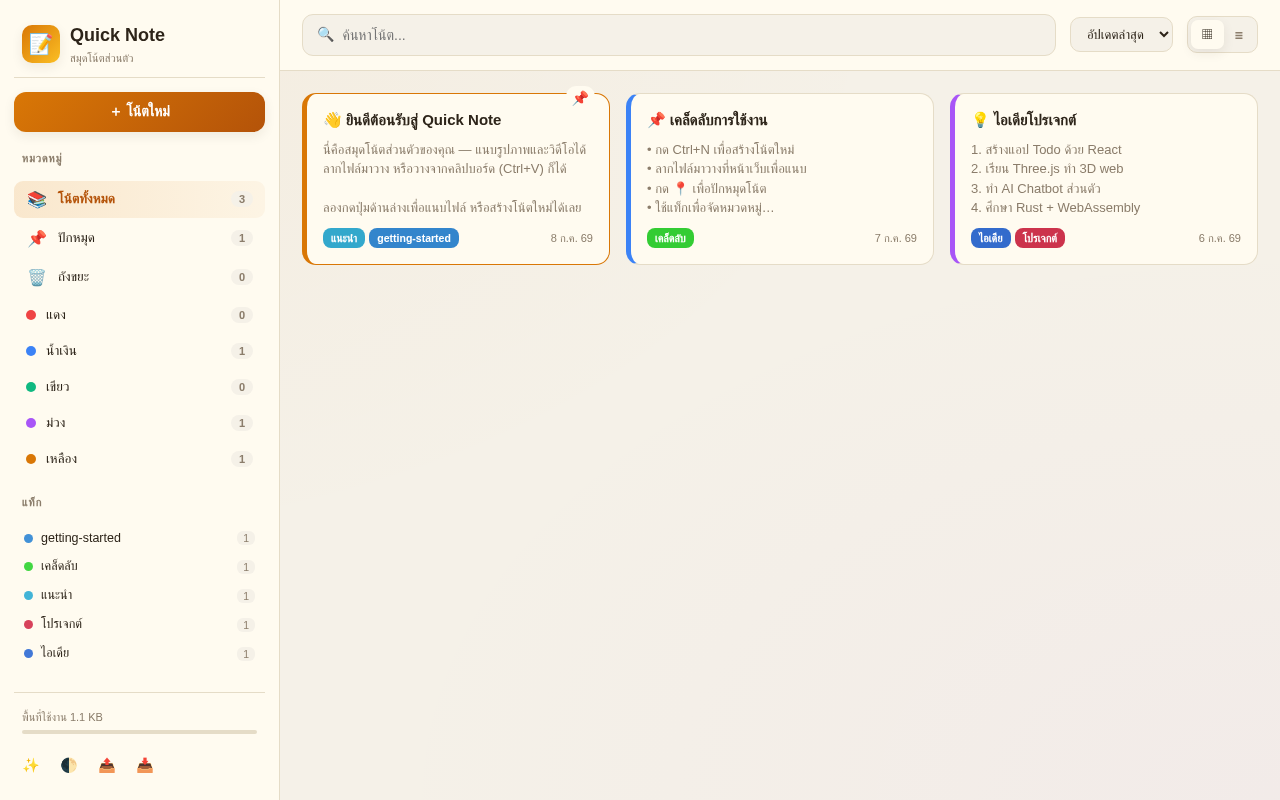The width and height of the screenshot is (1280, 800).
Task: Click the date 8 ก.ค. 69
Action: 572,238
